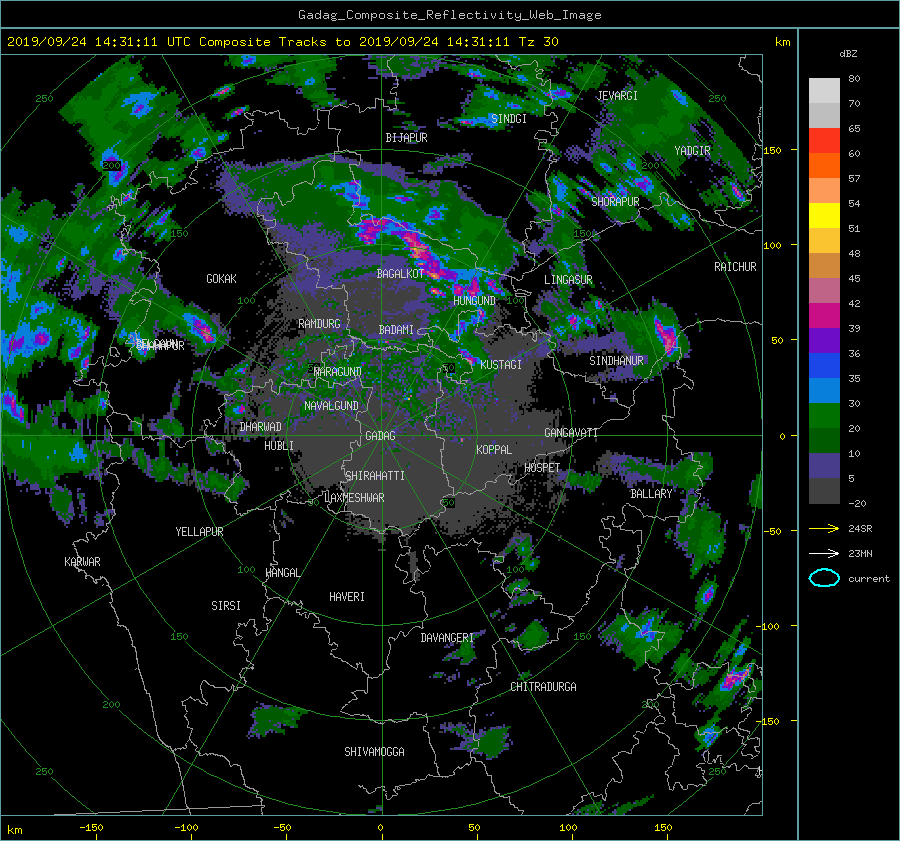Click the 'RAICHUR' city label
Screen dimensions: 900x841
[735, 267]
